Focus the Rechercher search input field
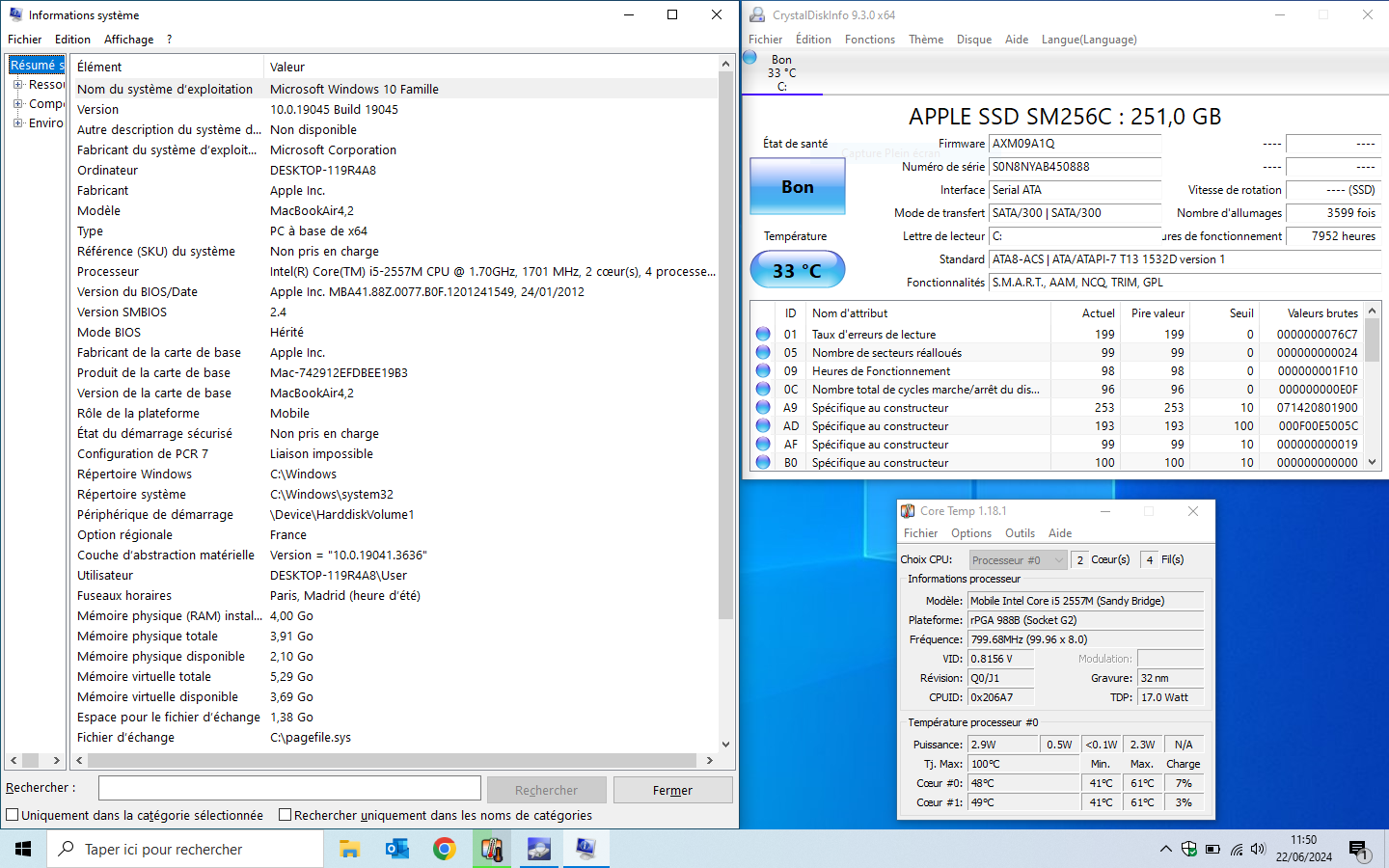 (289, 788)
